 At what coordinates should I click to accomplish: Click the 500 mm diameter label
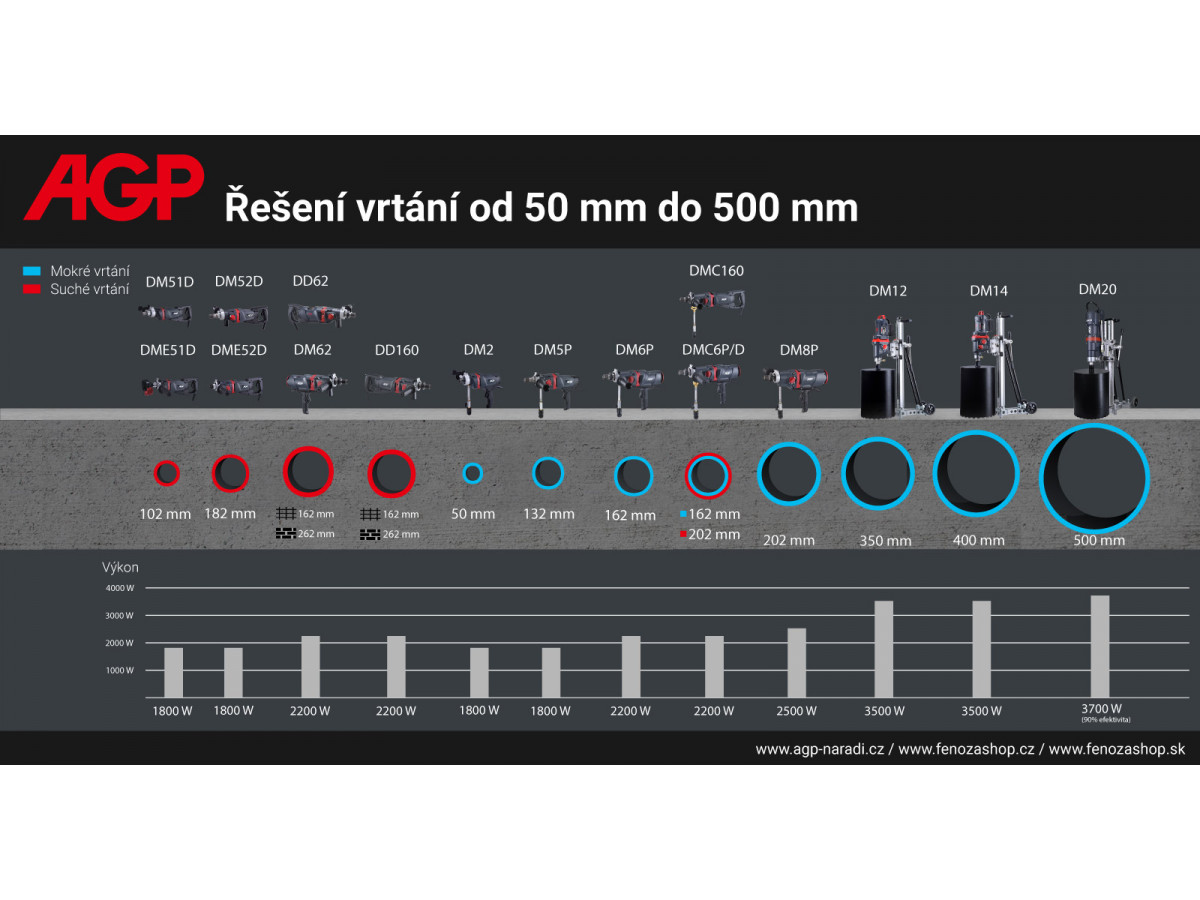pyautogui.click(x=1099, y=540)
